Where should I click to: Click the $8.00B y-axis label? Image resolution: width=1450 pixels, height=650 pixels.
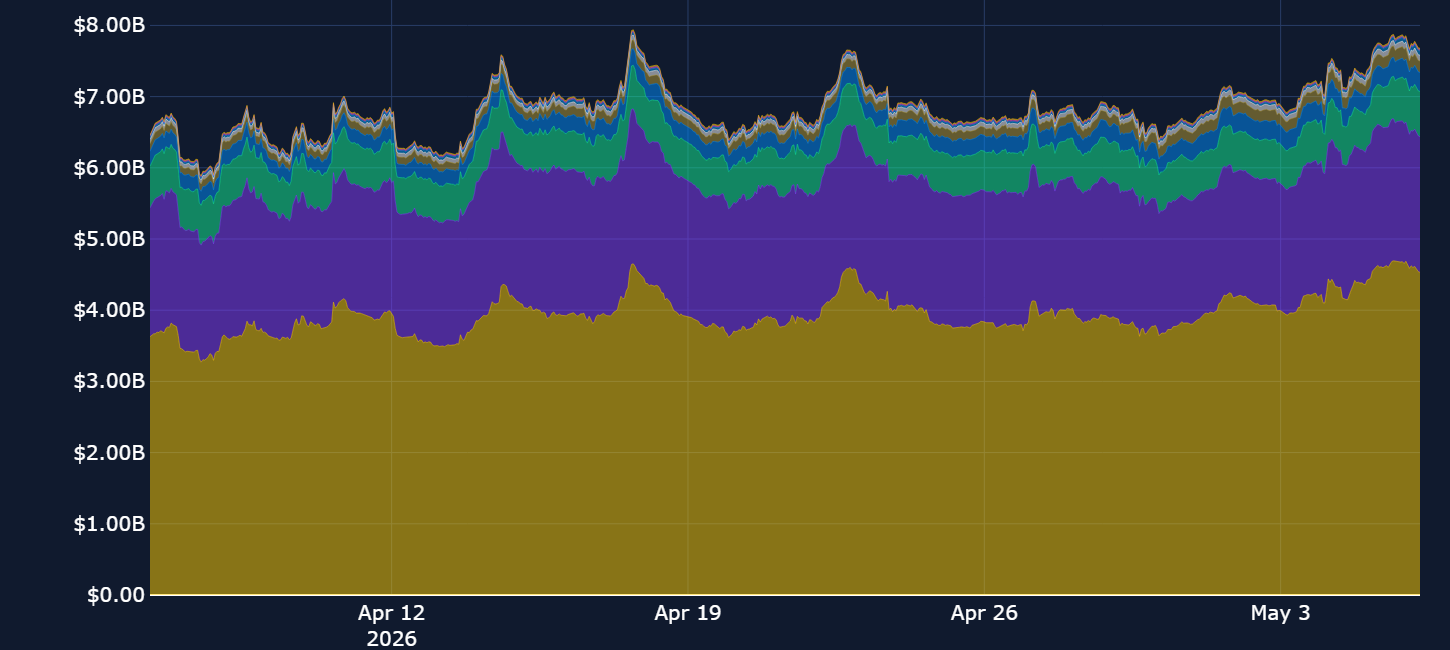tap(109, 26)
